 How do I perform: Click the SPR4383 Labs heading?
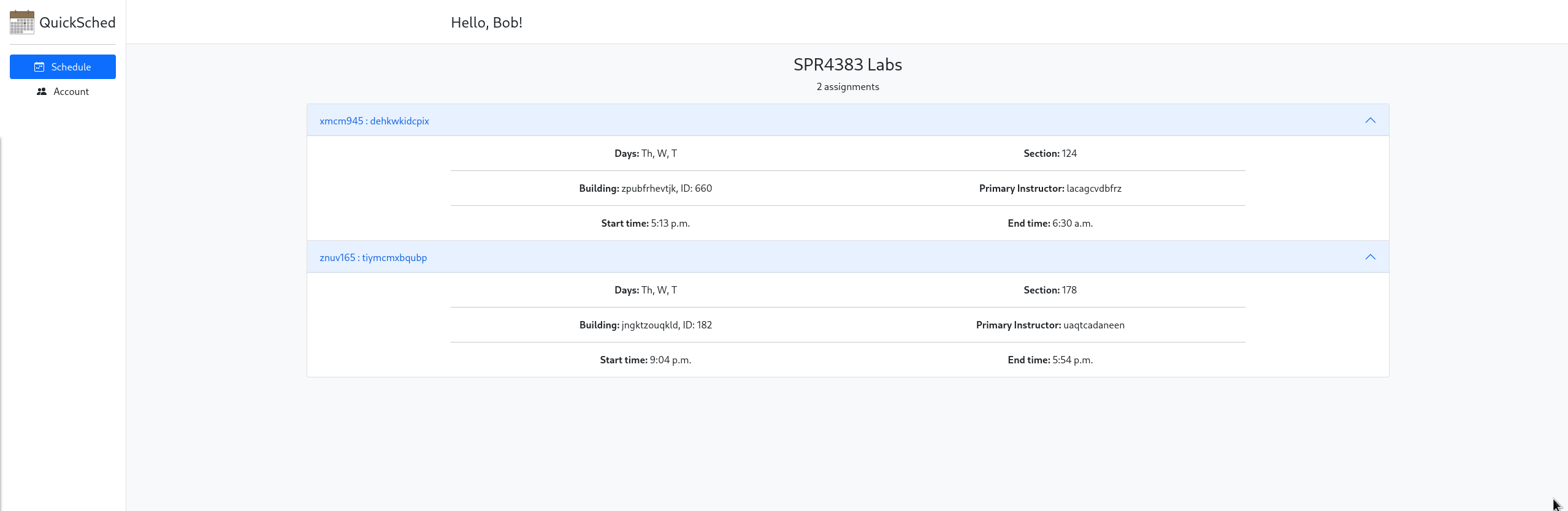[847, 64]
